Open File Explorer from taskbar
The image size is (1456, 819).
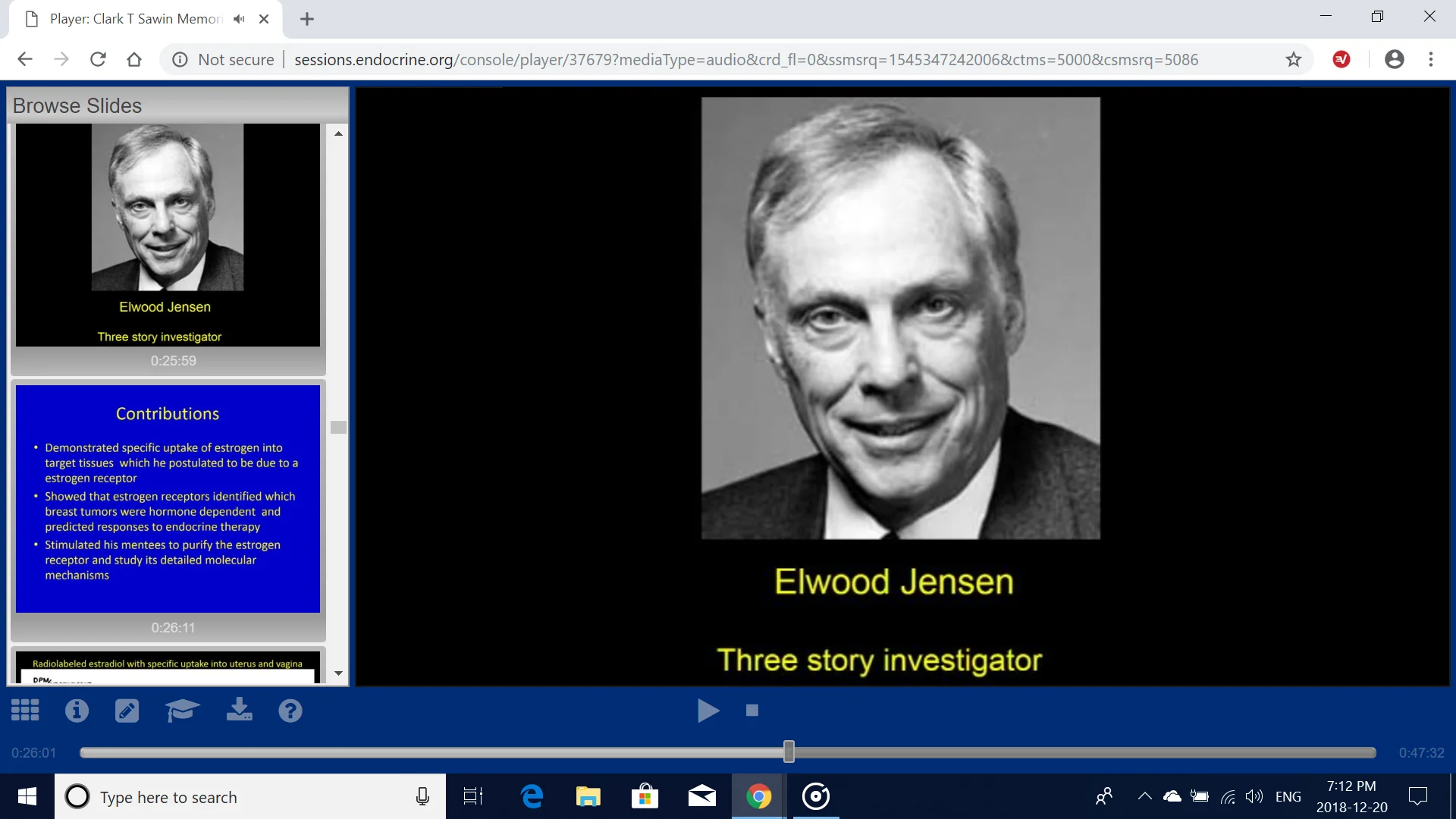(x=588, y=796)
